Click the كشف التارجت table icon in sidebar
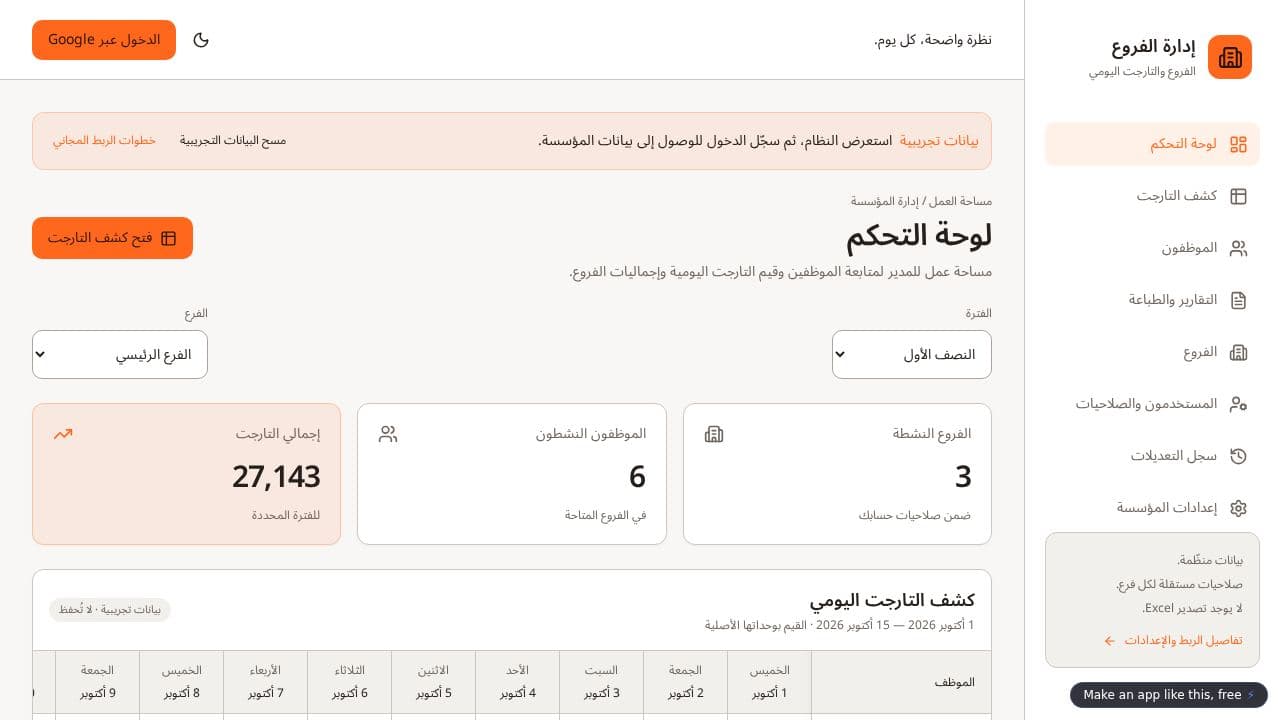1280x720 pixels. tap(1238, 196)
